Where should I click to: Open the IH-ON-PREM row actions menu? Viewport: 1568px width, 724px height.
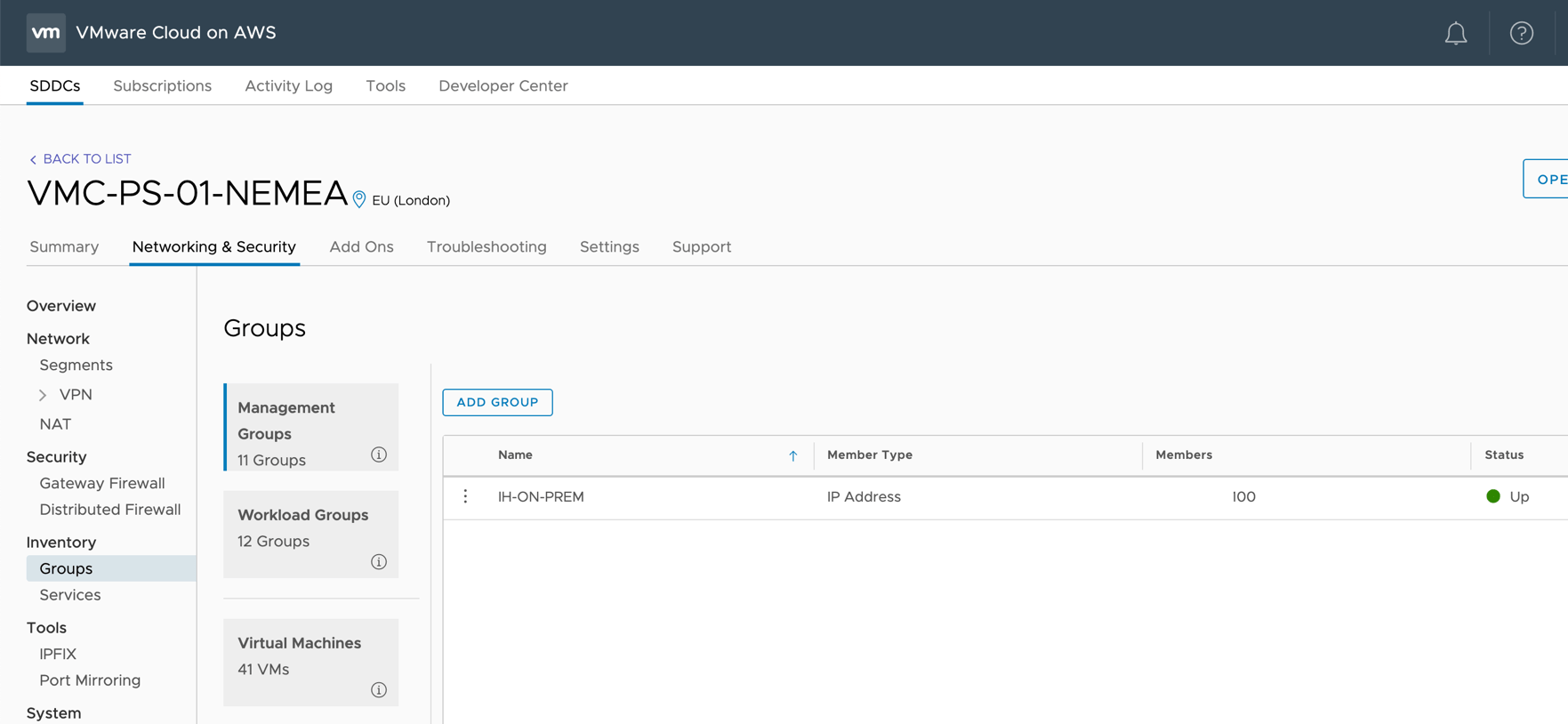point(465,496)
